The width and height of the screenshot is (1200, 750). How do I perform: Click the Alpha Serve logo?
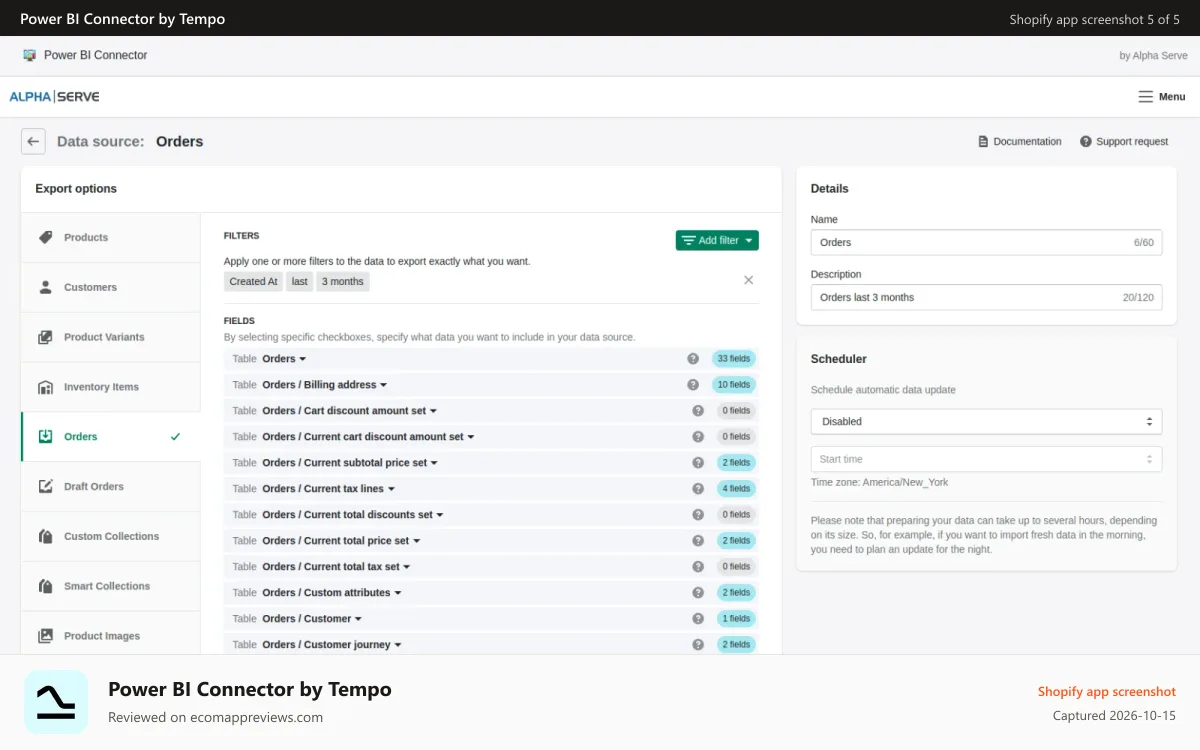coord(54,97)
